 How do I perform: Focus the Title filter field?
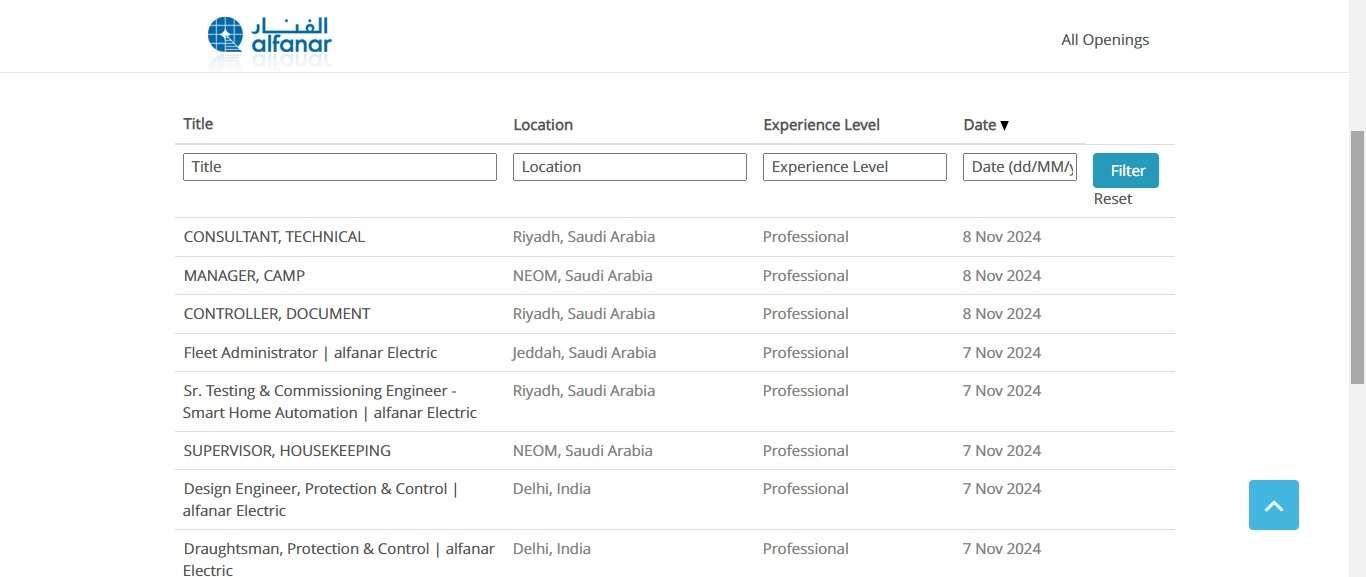[340, 167]
